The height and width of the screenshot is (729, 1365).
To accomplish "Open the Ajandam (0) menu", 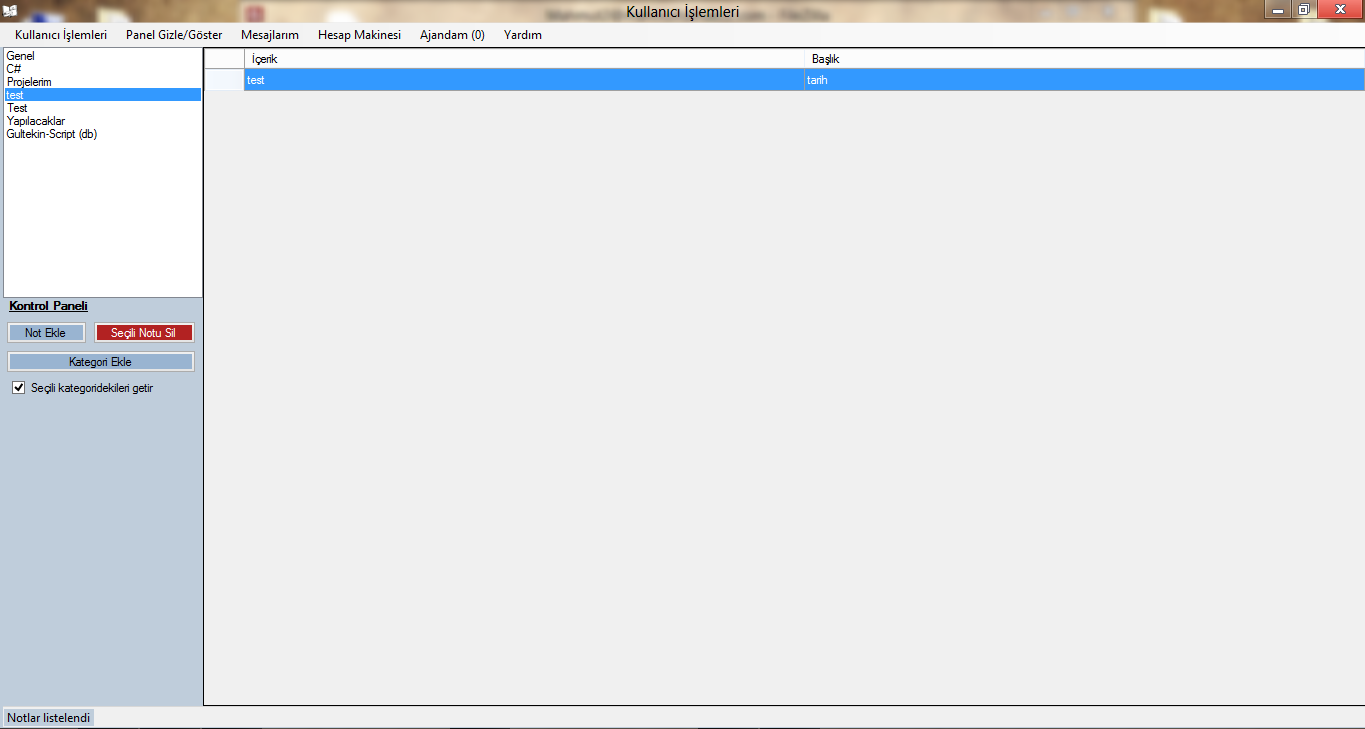I will click(452, 35).
